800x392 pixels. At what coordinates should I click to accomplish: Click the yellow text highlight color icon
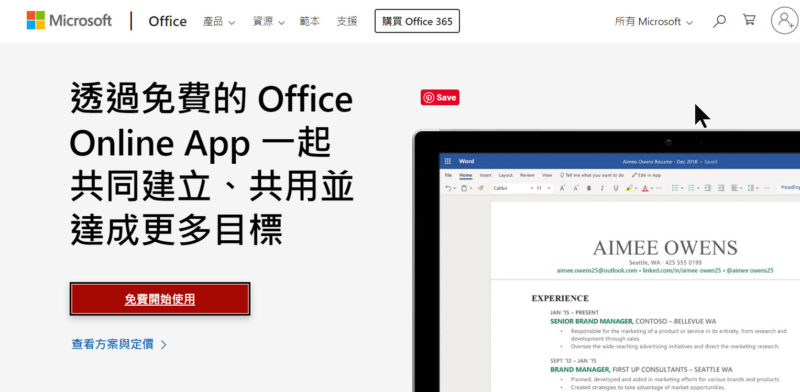point(629,188)
